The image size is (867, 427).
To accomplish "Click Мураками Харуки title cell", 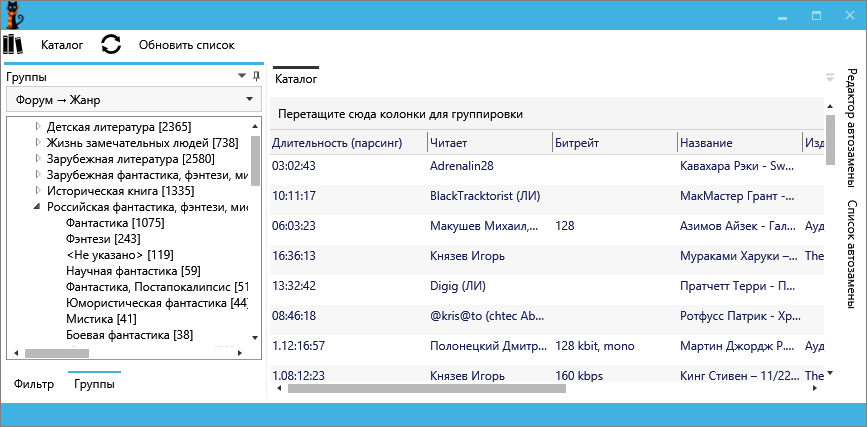I will point(739,256).
